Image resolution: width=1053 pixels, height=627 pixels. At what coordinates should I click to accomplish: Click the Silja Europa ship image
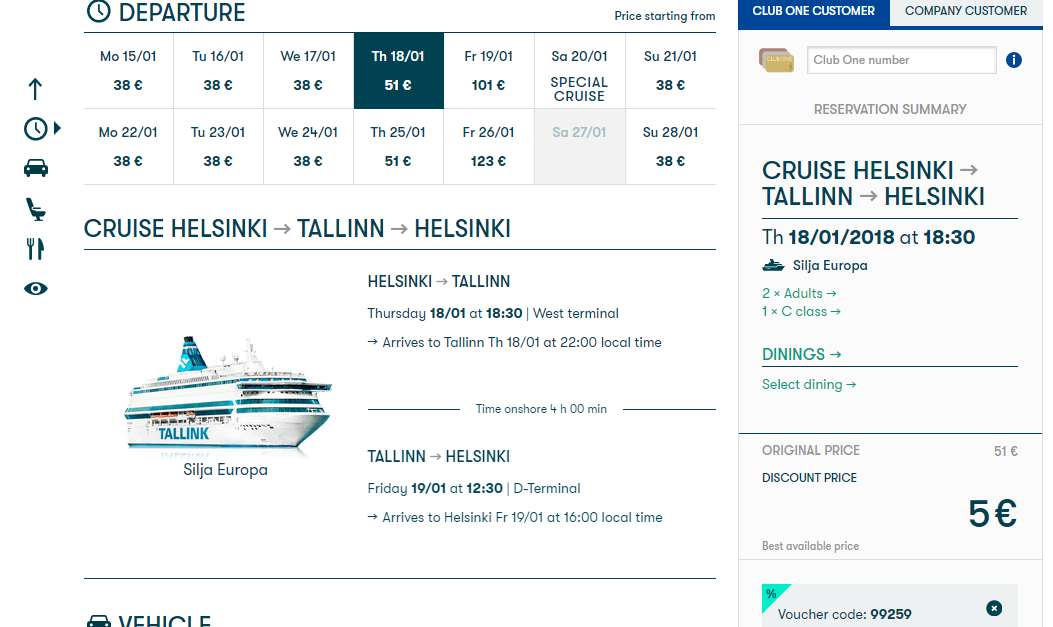(x=227, y=393)
